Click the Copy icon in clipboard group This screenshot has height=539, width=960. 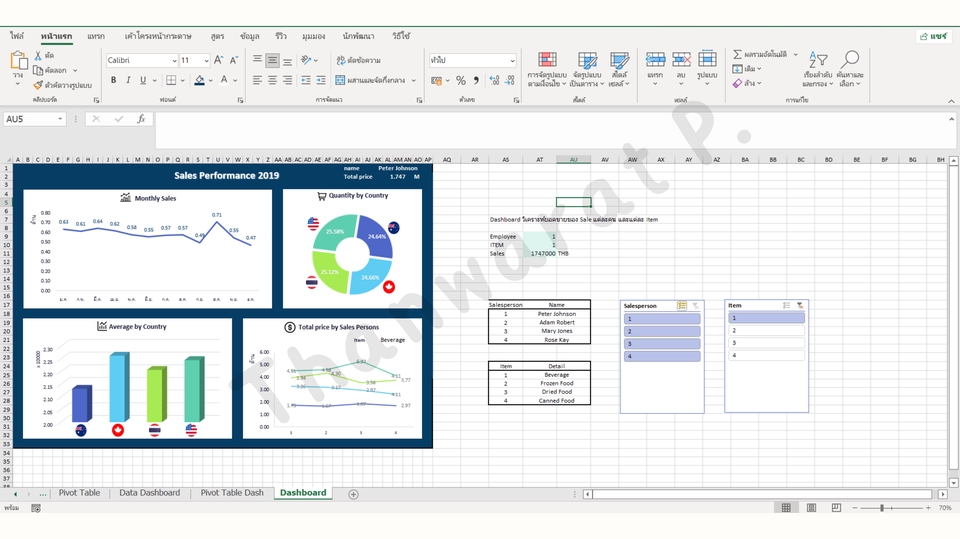(x=38, y=70)
